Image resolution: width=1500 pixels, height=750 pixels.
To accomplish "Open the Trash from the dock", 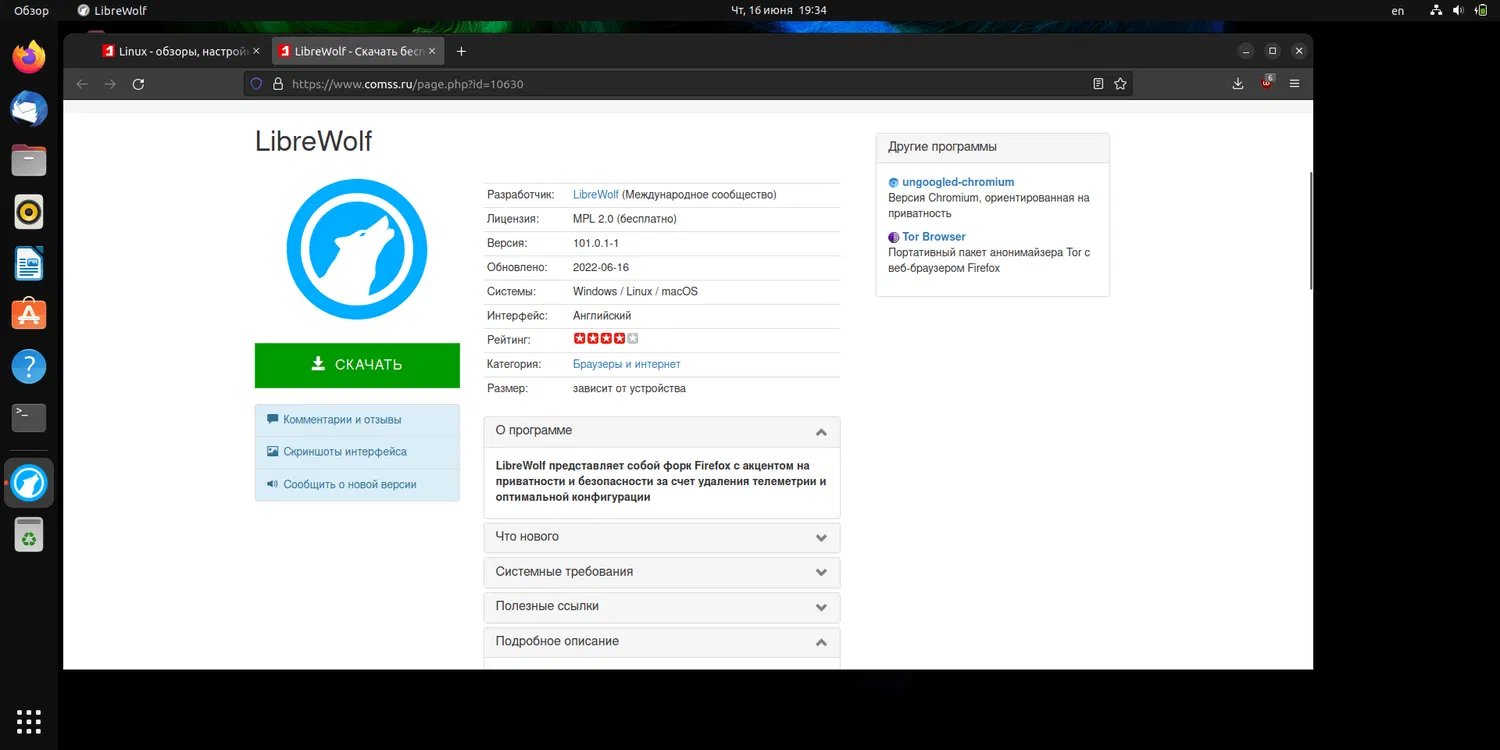I will 29,535.
